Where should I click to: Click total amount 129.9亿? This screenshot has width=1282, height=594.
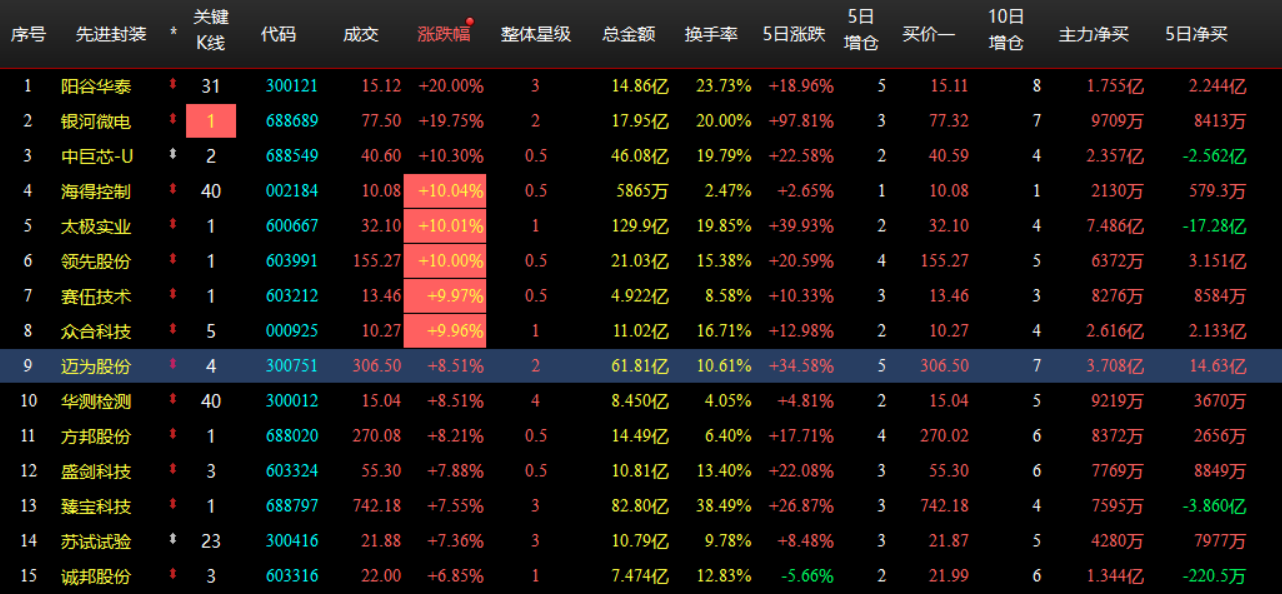tap(640, 227)
